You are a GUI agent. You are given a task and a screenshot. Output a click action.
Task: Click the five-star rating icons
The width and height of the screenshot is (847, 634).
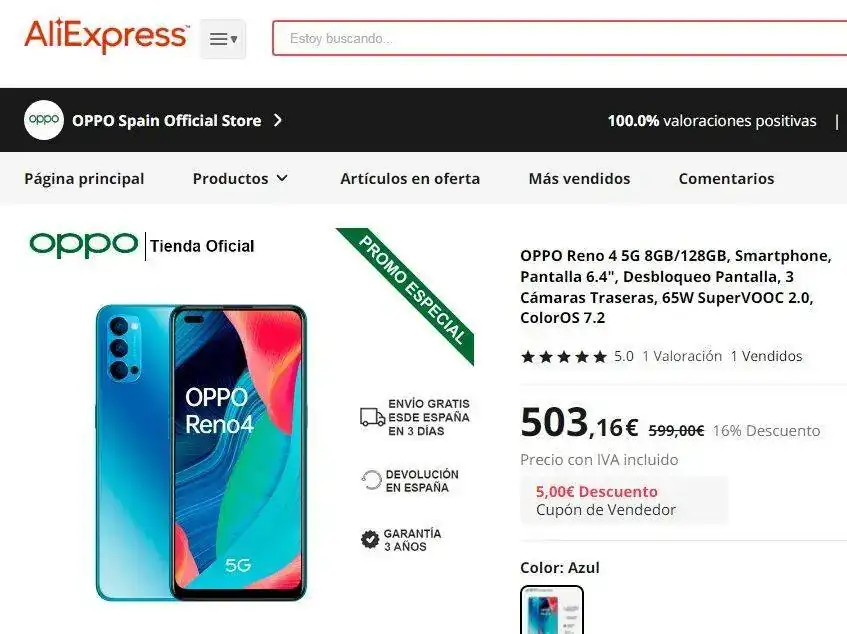point(563,356)
